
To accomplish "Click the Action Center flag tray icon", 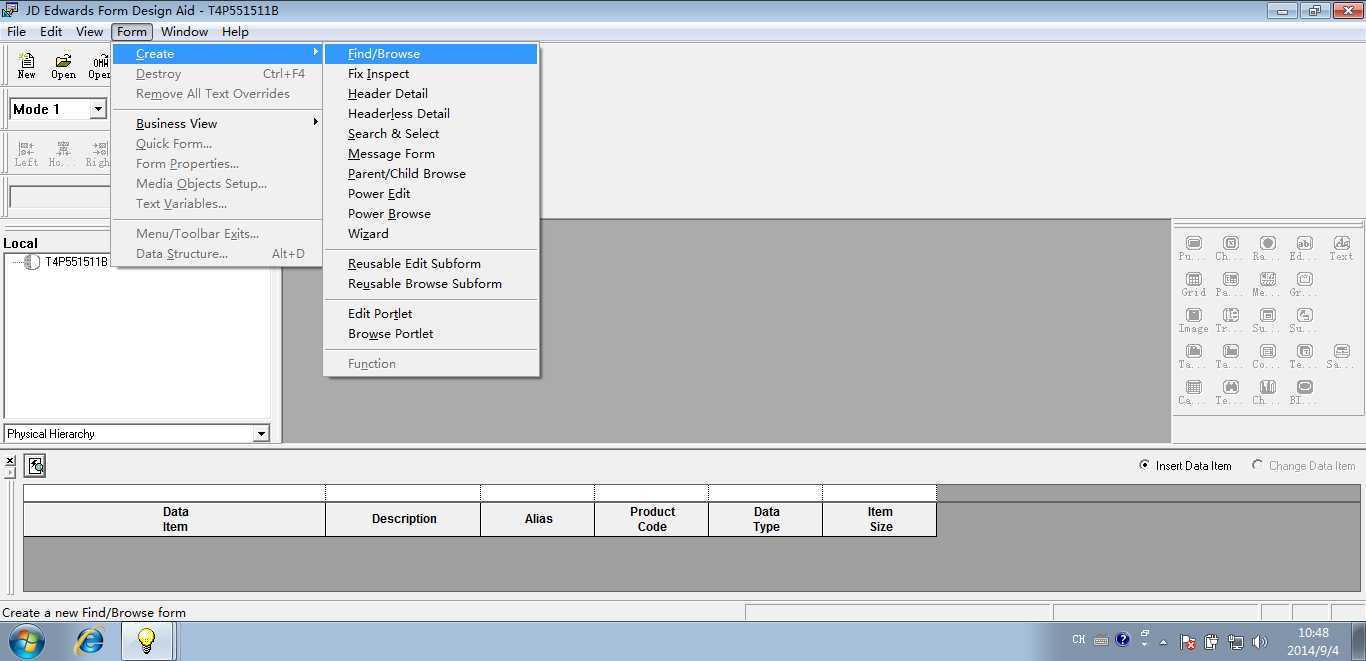I will (x=1187, y=642).
